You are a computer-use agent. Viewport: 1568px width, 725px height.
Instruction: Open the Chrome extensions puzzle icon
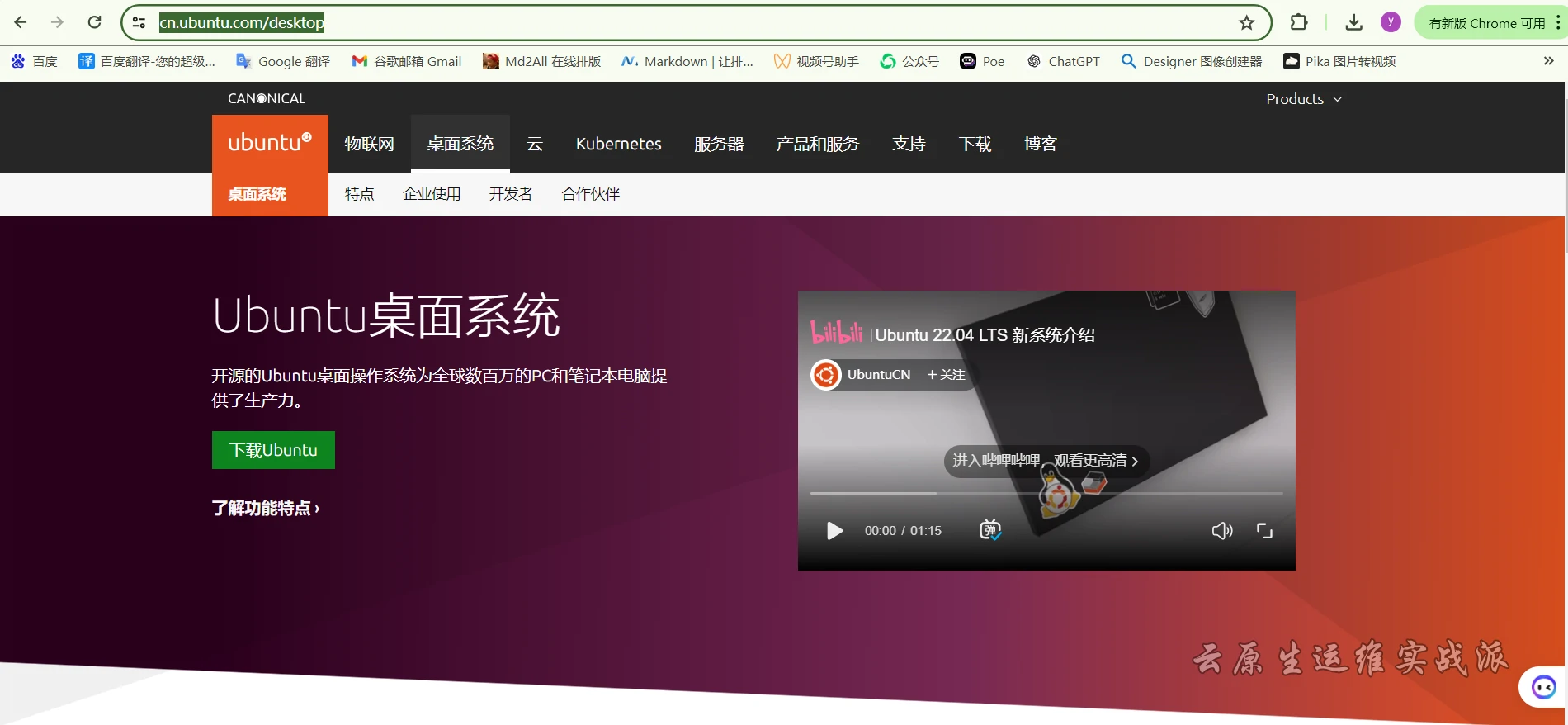pos(1298,22)
